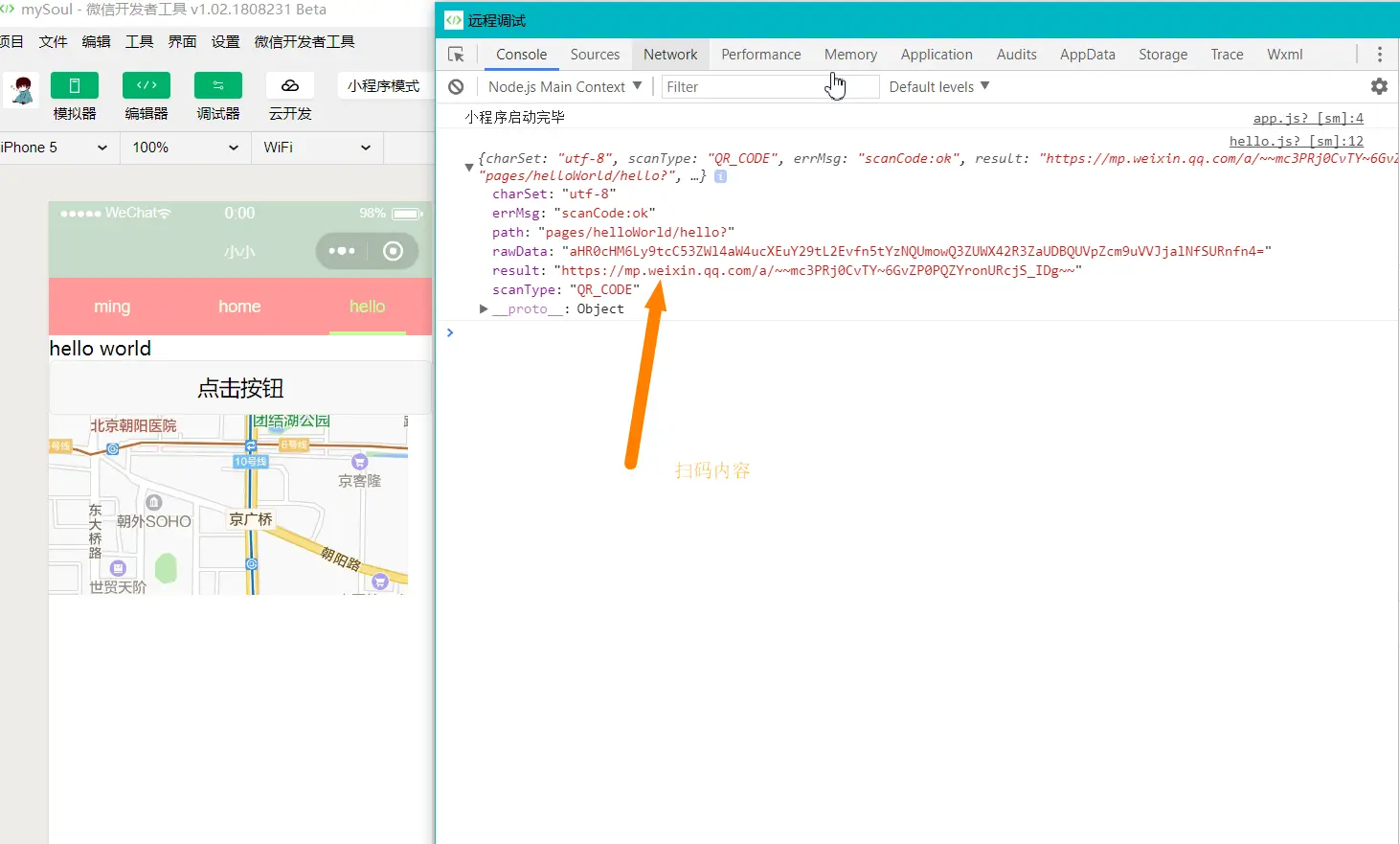Activate the inspect element picker icon

(x=456, y=55)
